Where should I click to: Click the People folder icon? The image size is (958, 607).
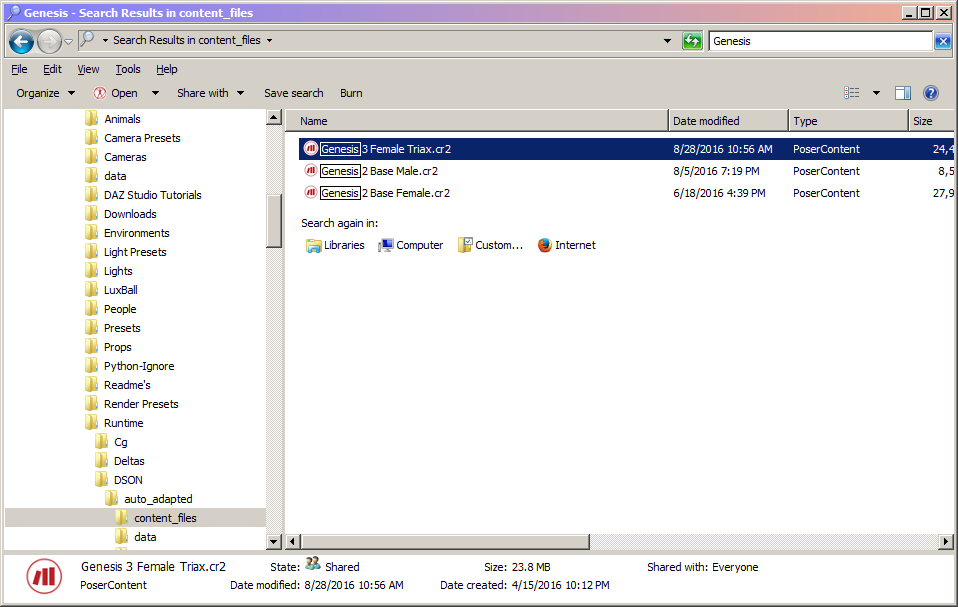point(92,308)
